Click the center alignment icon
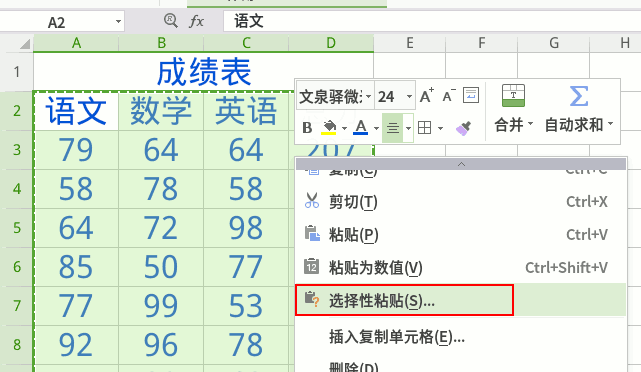 coord(393,128)
